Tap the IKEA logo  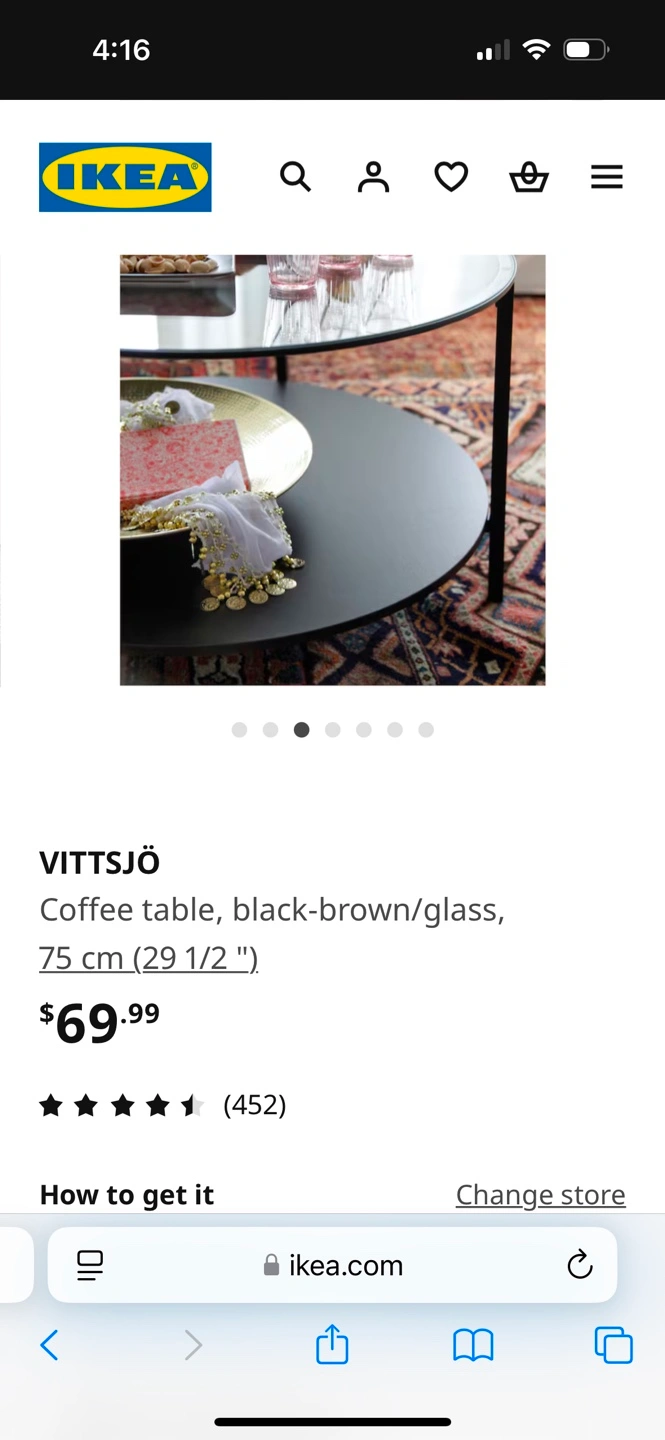point(125,177)
